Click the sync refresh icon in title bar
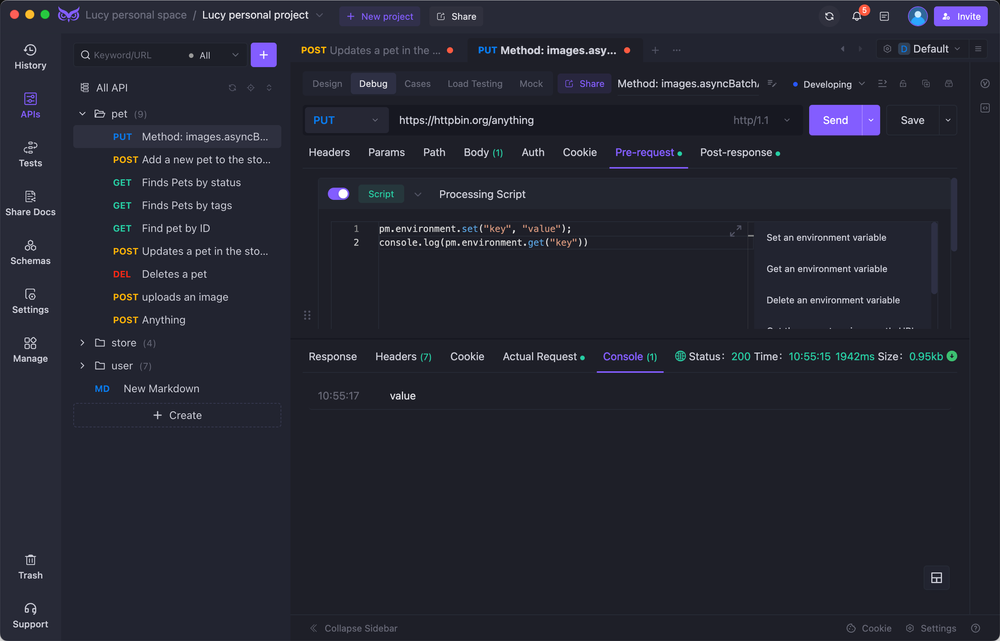Screen dimensions: 1000x641 pos(829,16)
